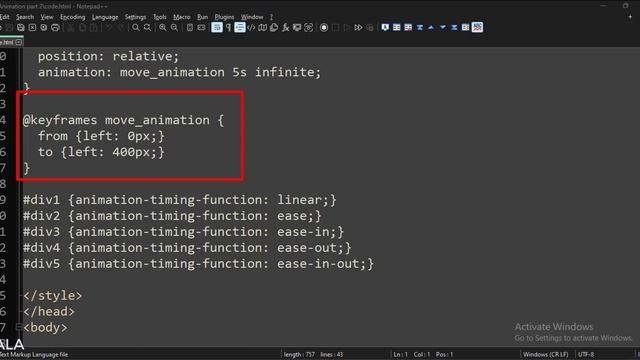640x360 pixels.
Task: Open the Run menu
Action: click(202, 17)
